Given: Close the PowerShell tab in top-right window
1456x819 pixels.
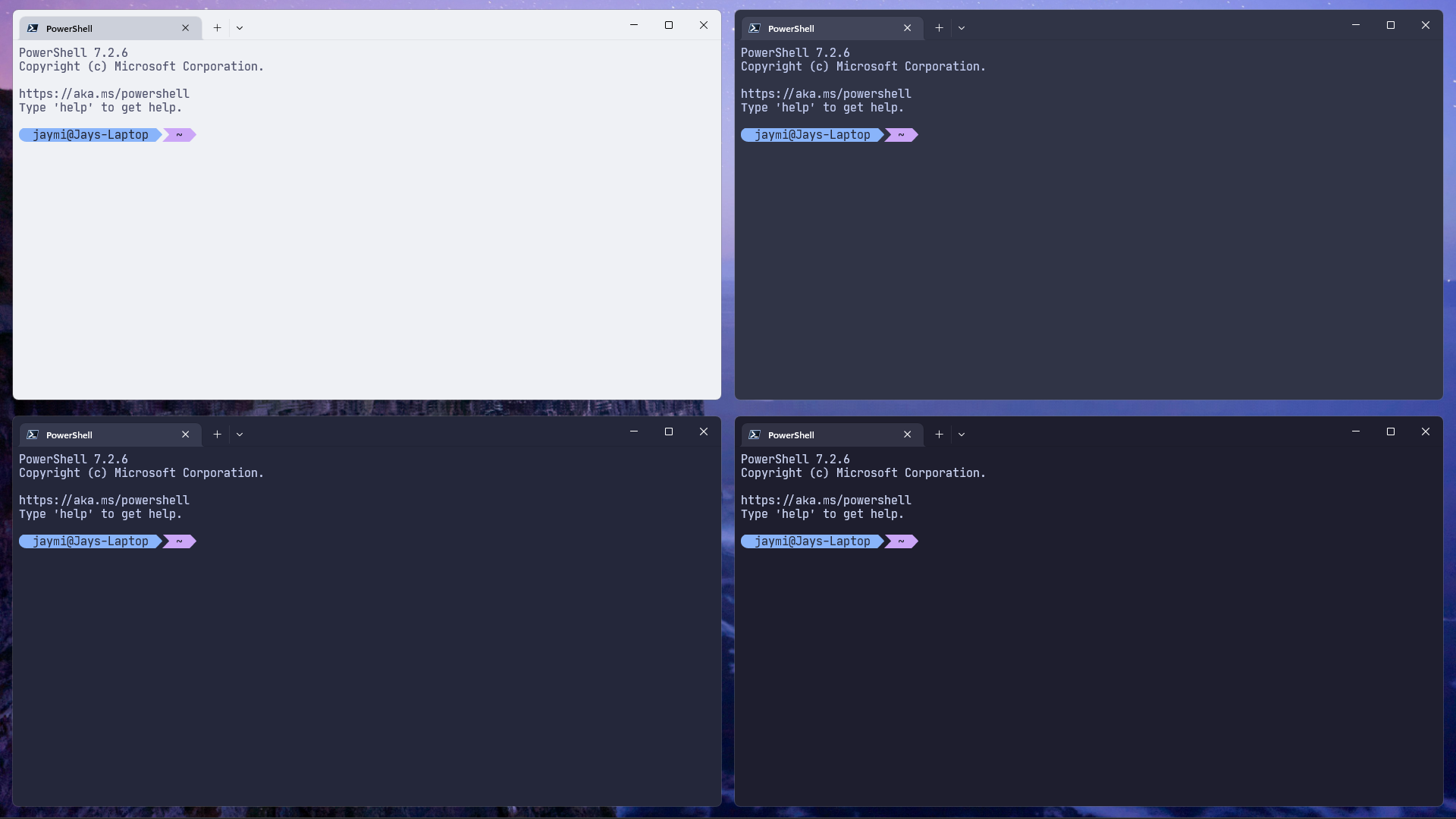Looking at the screenshot, I should (907, 28).
